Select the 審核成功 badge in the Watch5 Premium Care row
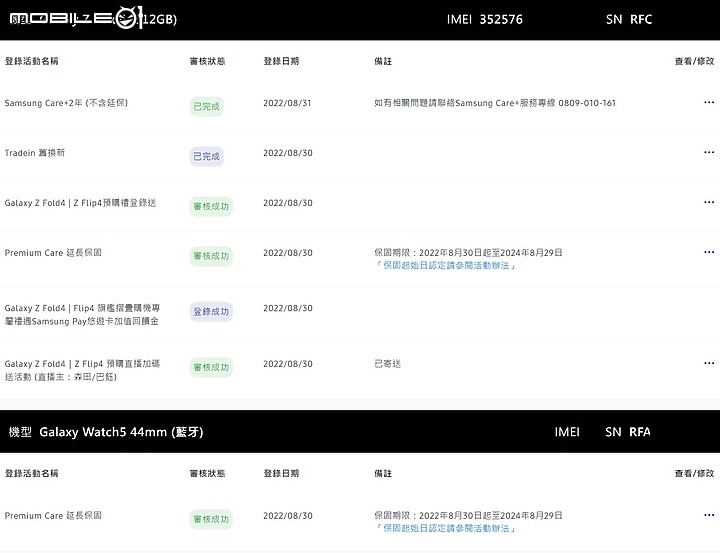This screenshot has height=553, width=720. (x=211, y=519)
